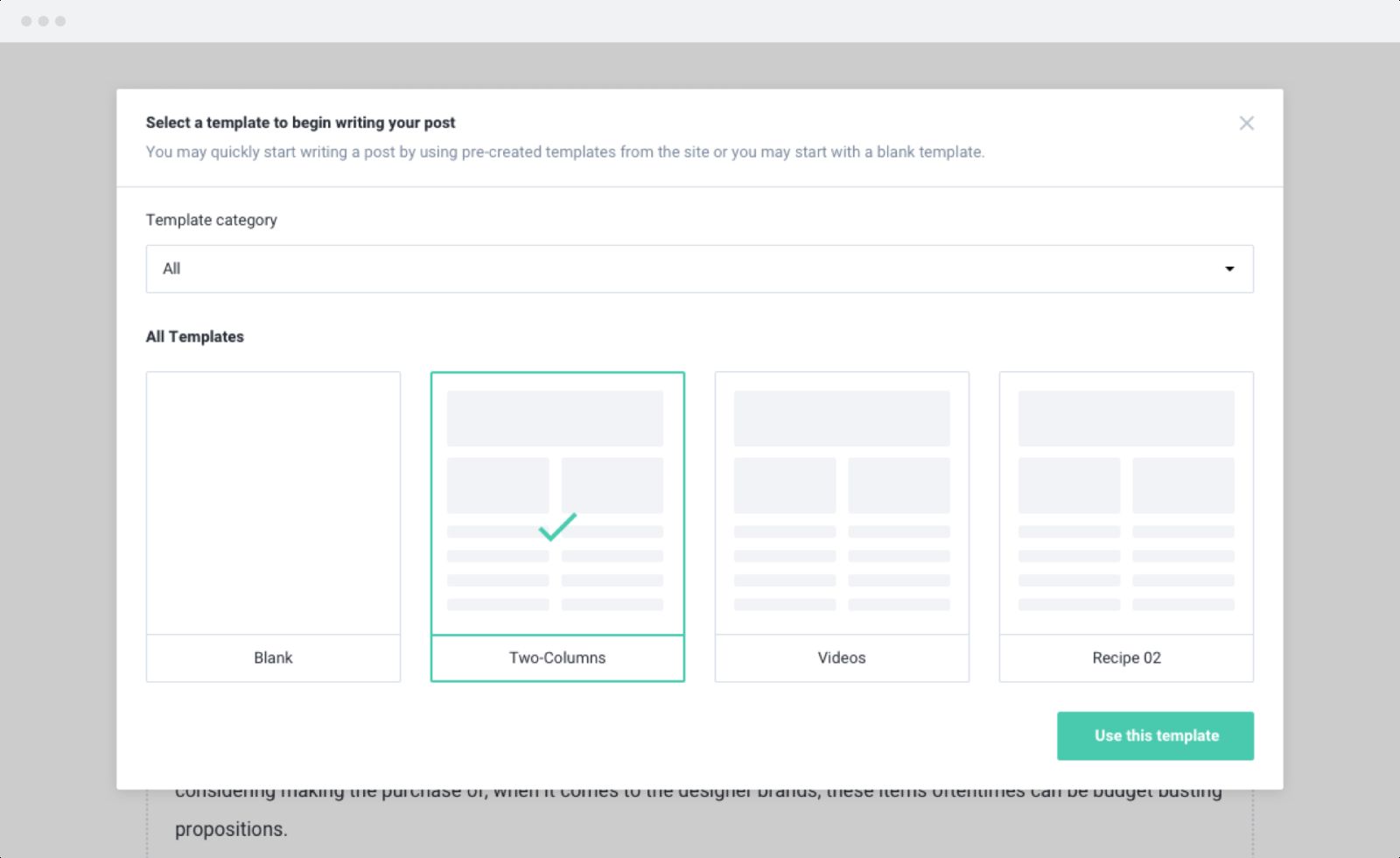Select the Blank template thumbnail
This screenshot has width=1400, height=858.
coord(273,503)
